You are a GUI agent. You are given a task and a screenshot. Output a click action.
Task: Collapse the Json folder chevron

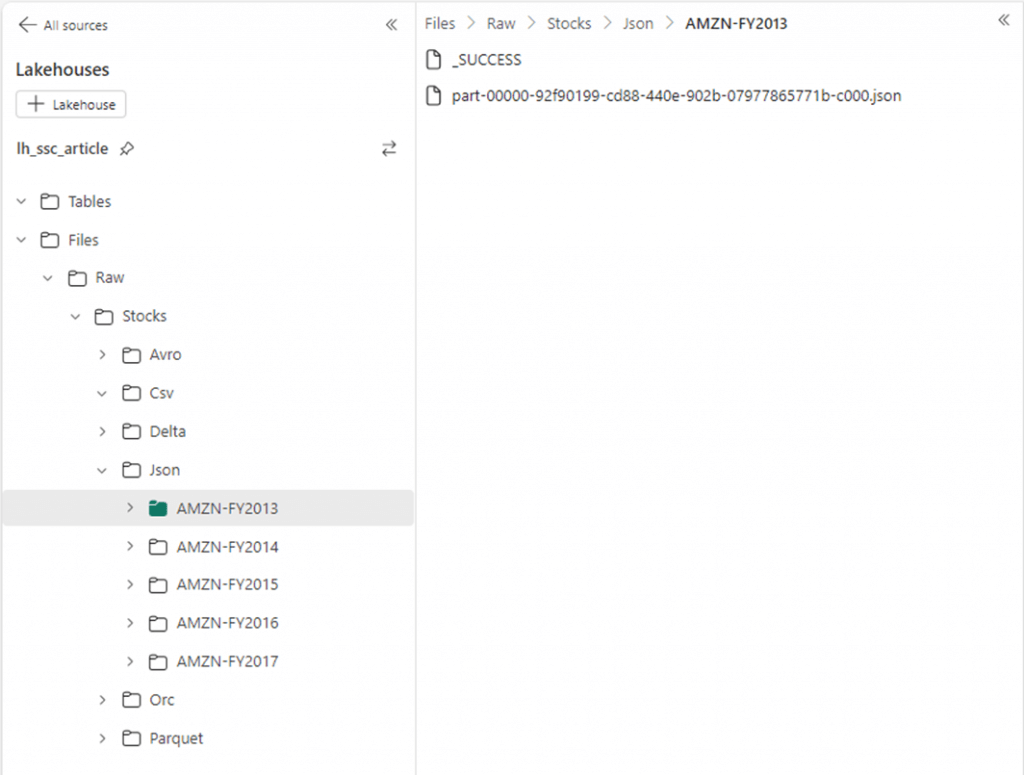[x=102, y=470]
